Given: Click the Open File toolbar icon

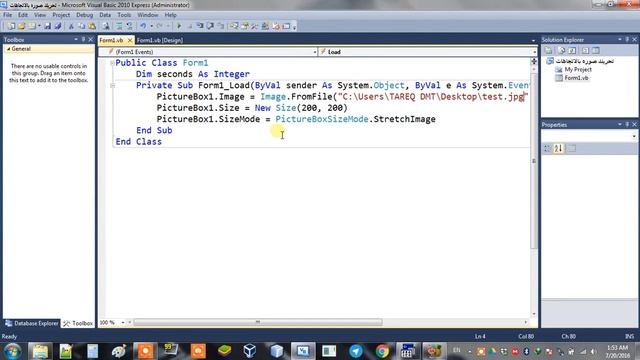Looking at the screenshot, I should (x=21, y=26).
